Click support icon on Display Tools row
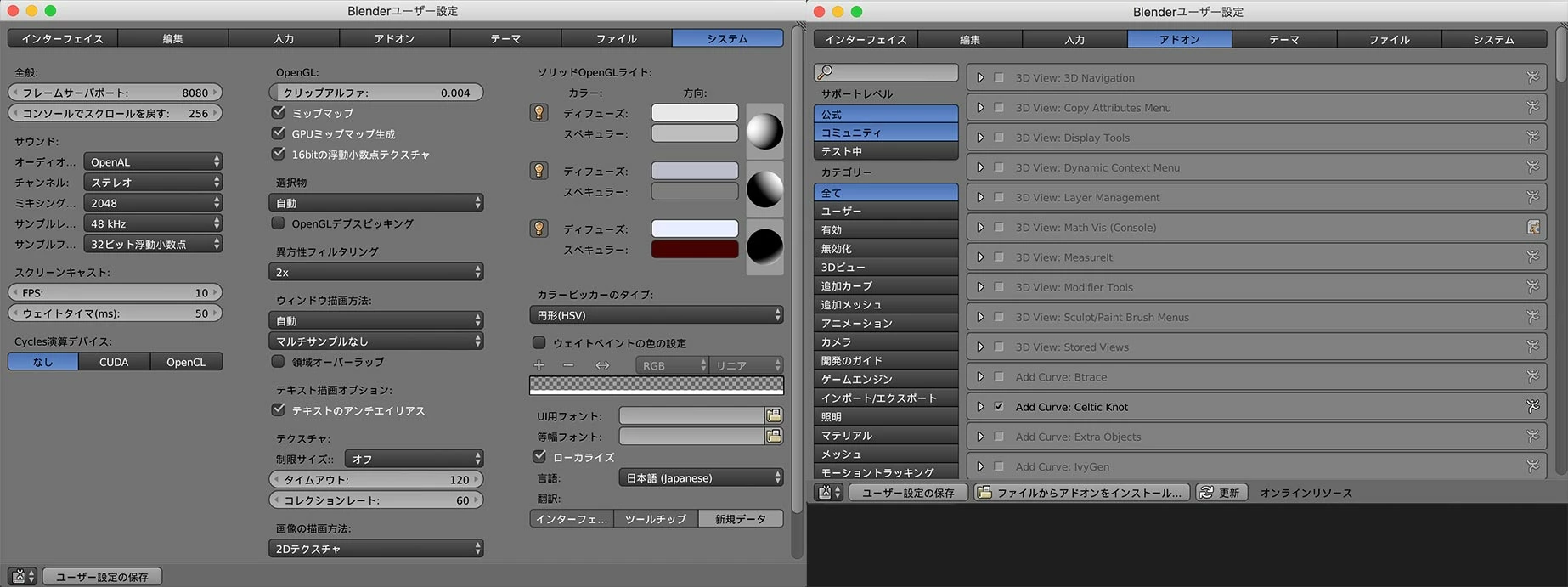The image size is (1568, 587). [x=1532, y=137]
